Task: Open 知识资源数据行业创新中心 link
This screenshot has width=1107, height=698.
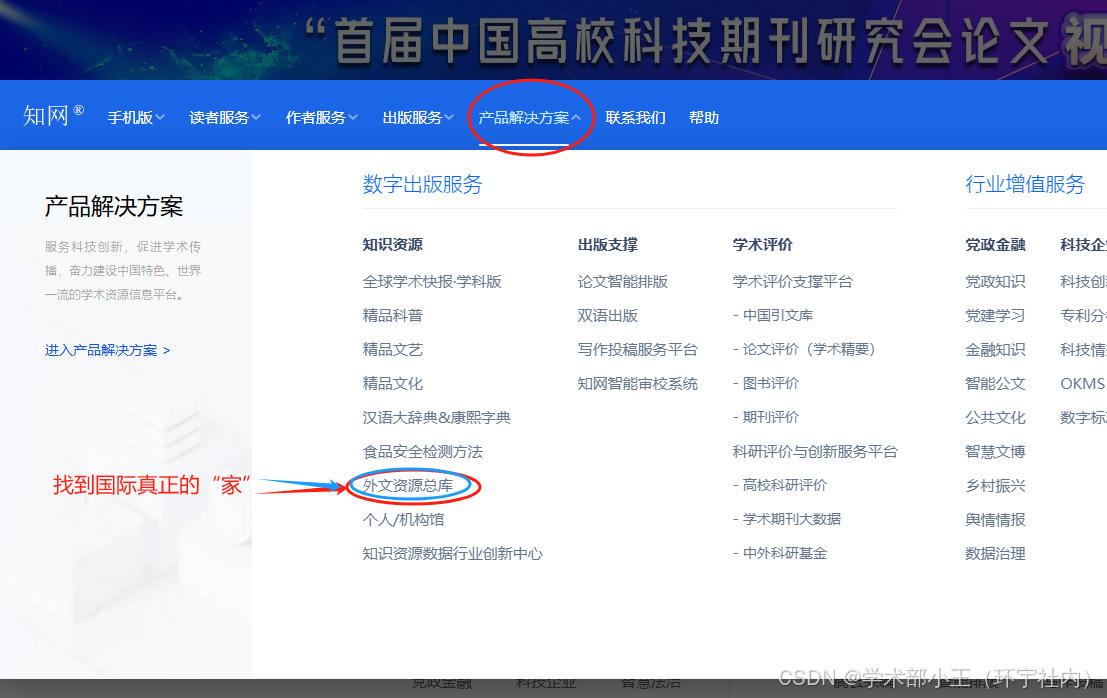Action: tap(453, 553)
